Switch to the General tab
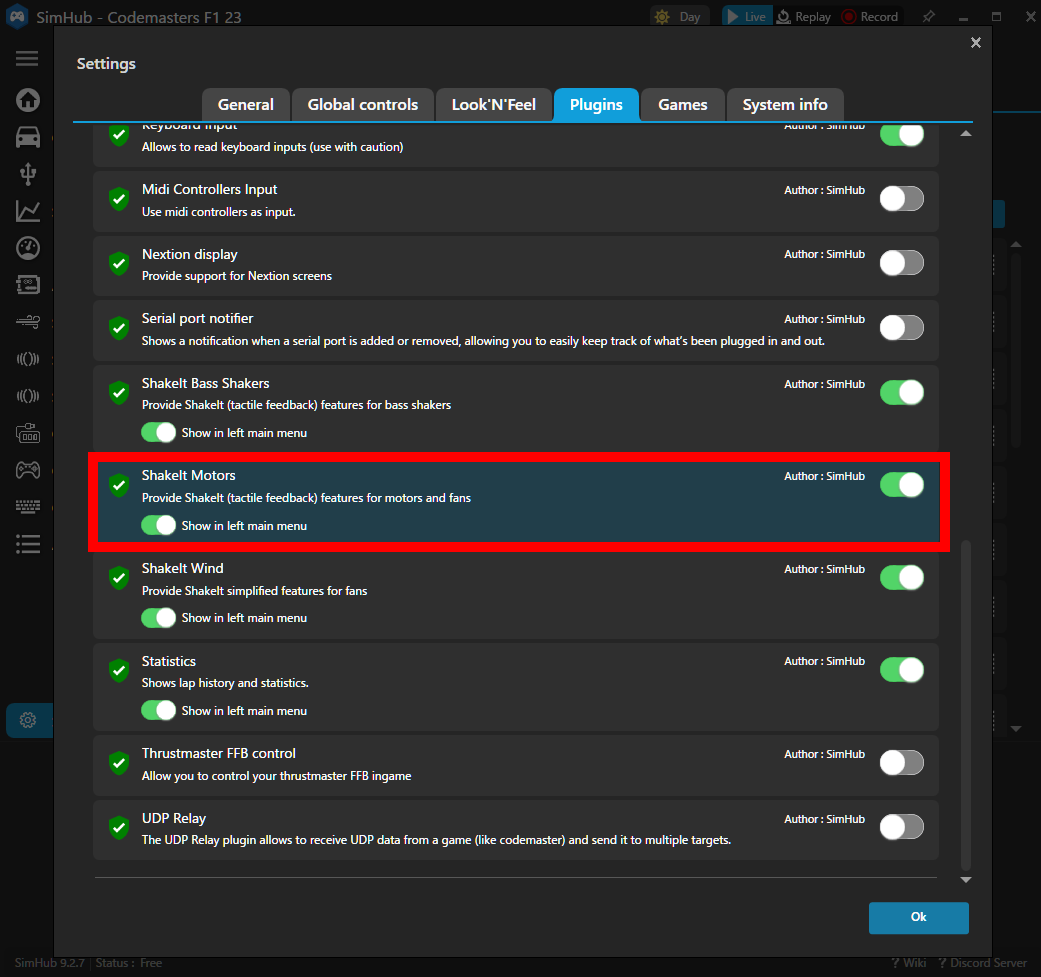 246,105
